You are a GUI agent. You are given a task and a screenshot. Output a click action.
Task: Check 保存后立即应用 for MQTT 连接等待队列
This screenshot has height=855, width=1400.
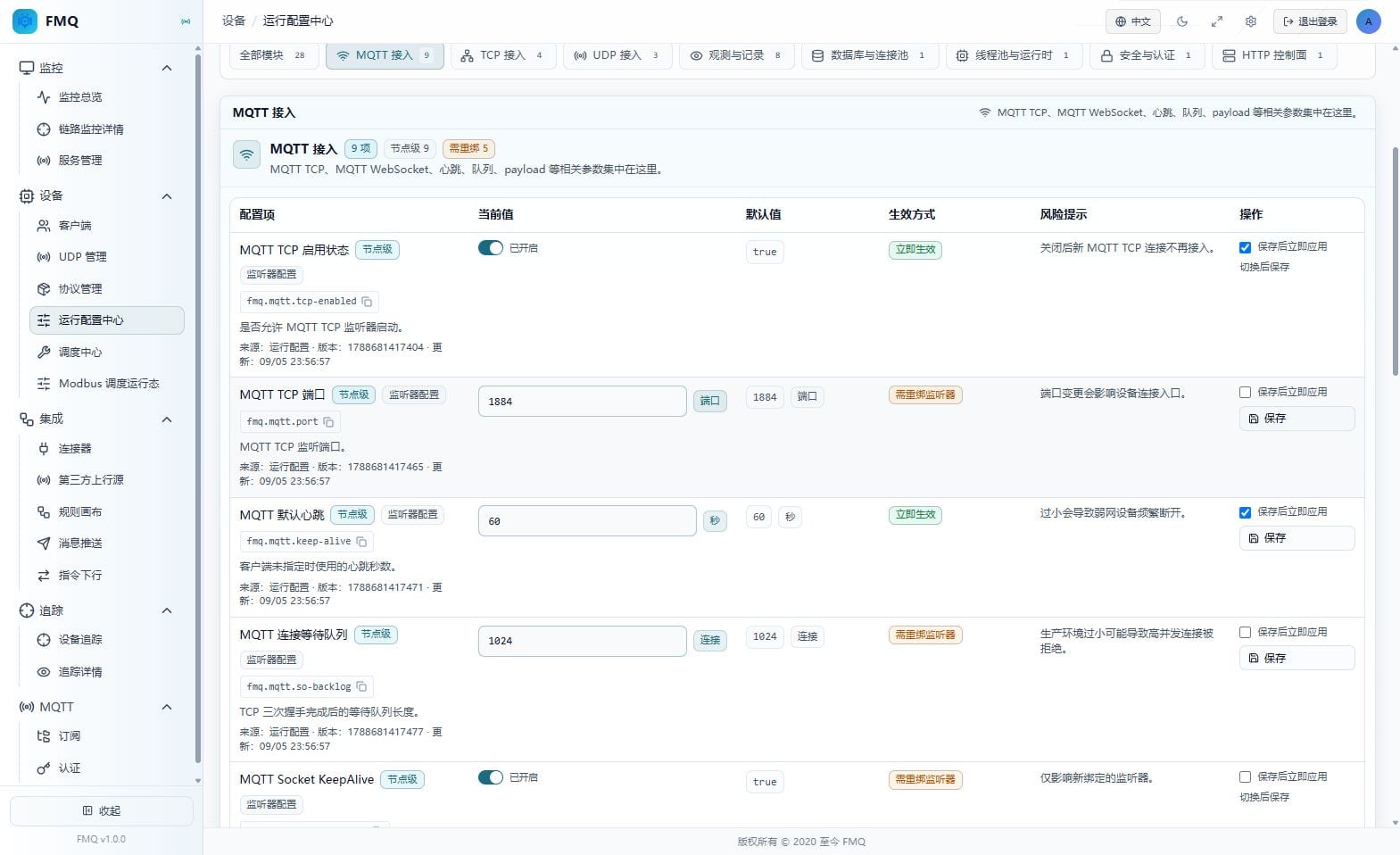(1245, 632)
